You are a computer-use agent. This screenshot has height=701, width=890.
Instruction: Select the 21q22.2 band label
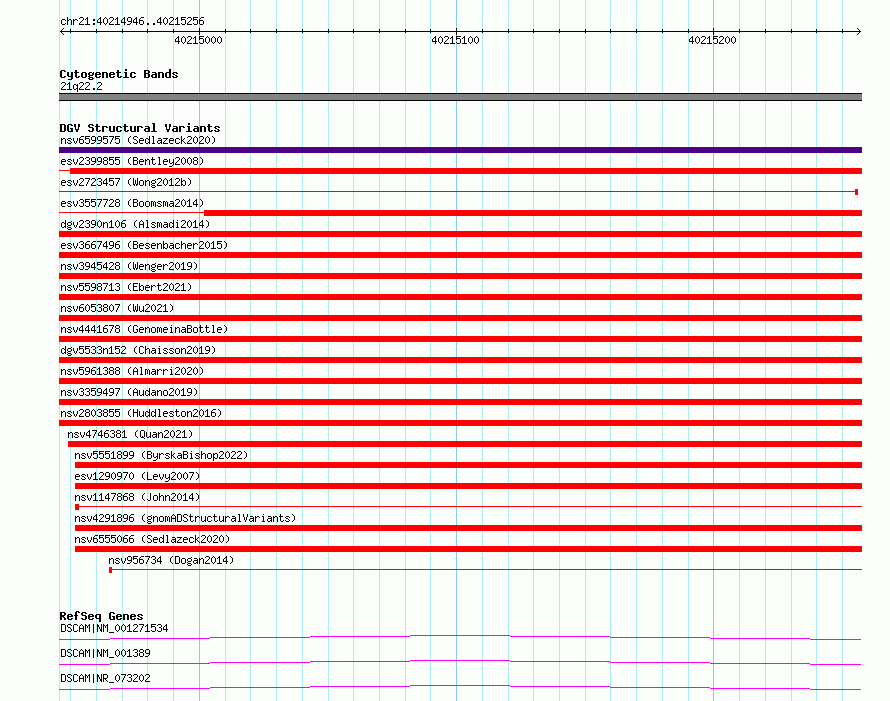[x=81, y=86]
